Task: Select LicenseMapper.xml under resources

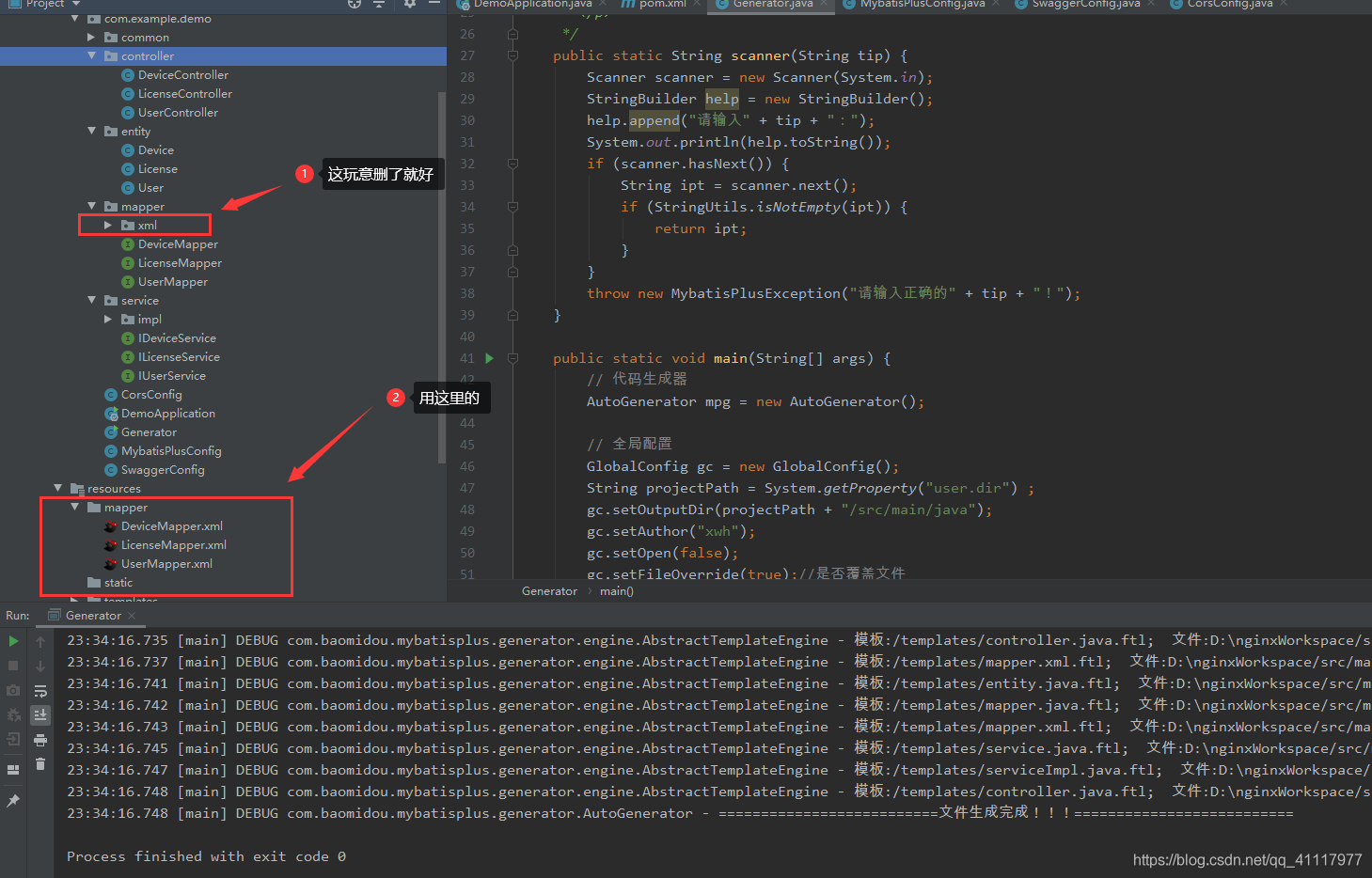Action: pos(174,545)
